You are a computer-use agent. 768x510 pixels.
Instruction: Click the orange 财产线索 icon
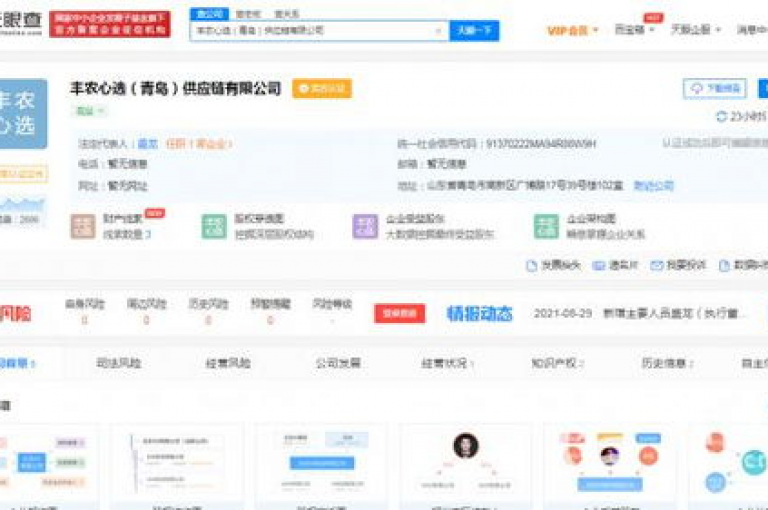click(83, 226)
